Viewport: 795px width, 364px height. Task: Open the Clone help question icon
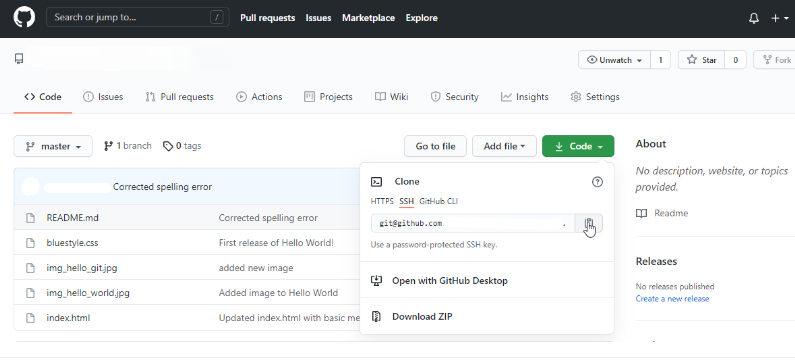pos(597,181)
